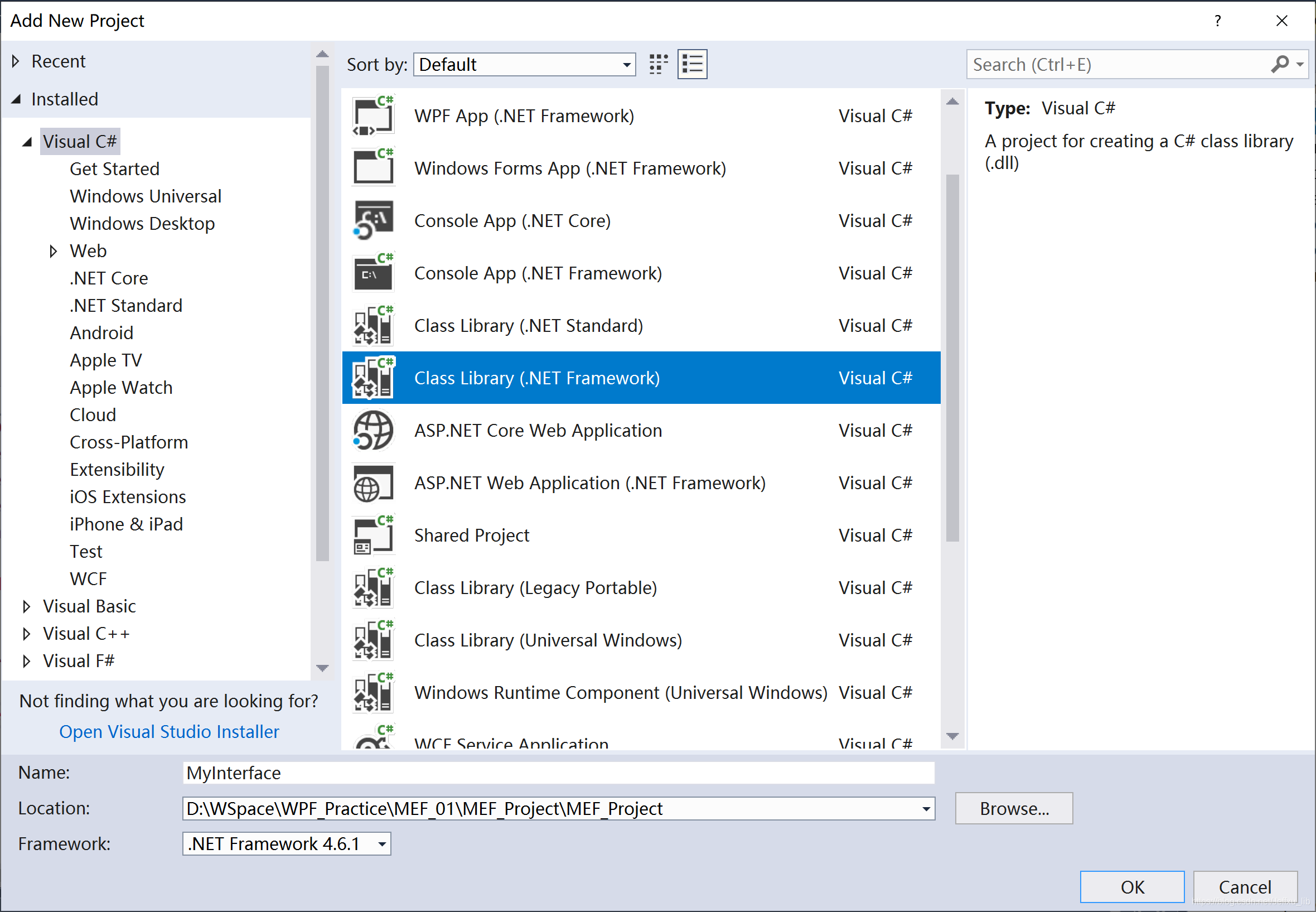1316x912 pixels.
Task: Expand the Web node under Visual C#
Action: (53, 251)
